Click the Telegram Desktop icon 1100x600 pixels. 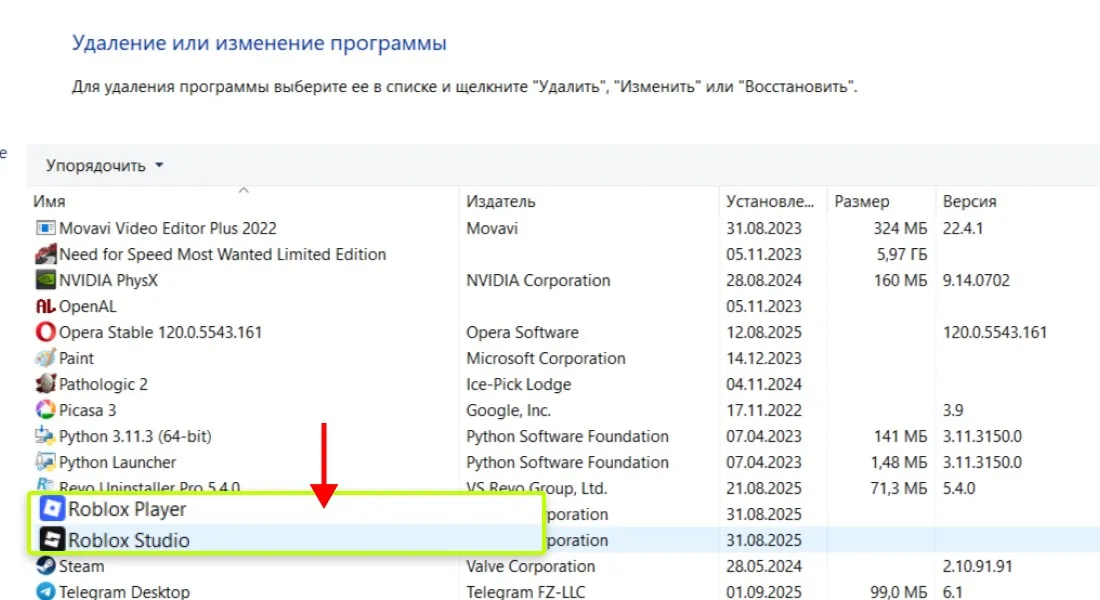tap(46, 592)
